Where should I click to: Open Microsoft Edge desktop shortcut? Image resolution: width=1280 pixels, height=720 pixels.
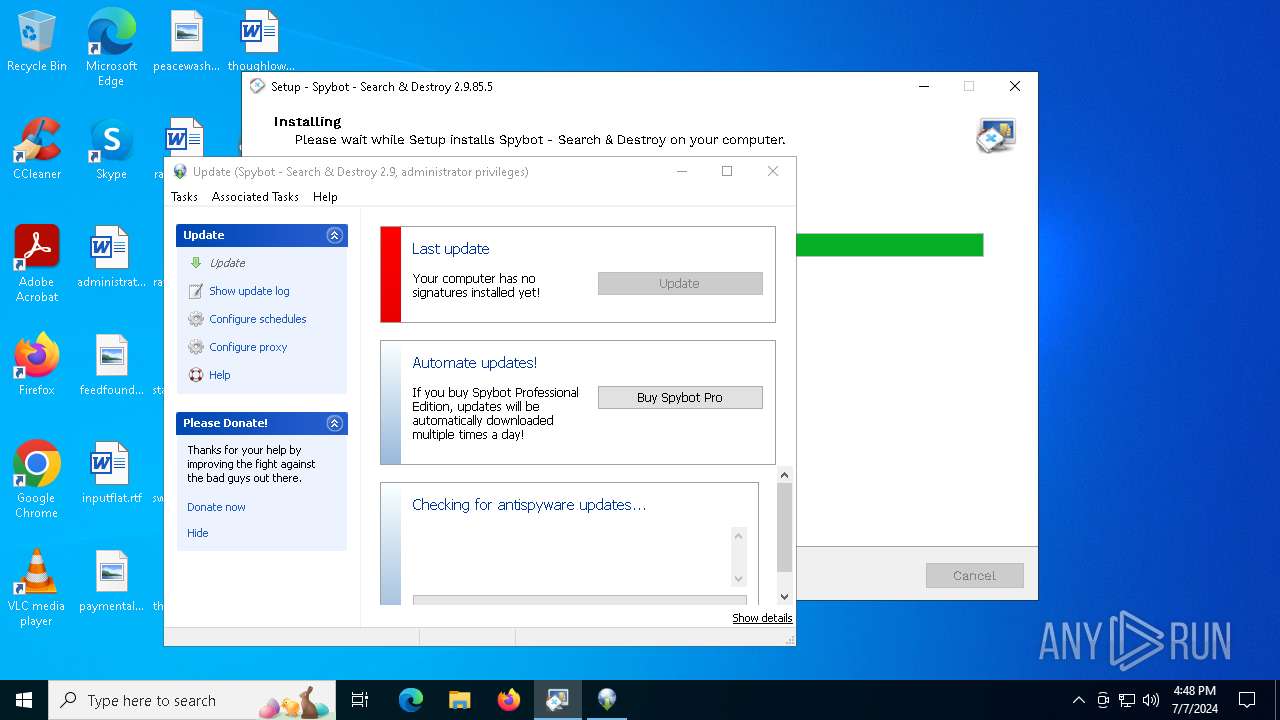point(111,47)
